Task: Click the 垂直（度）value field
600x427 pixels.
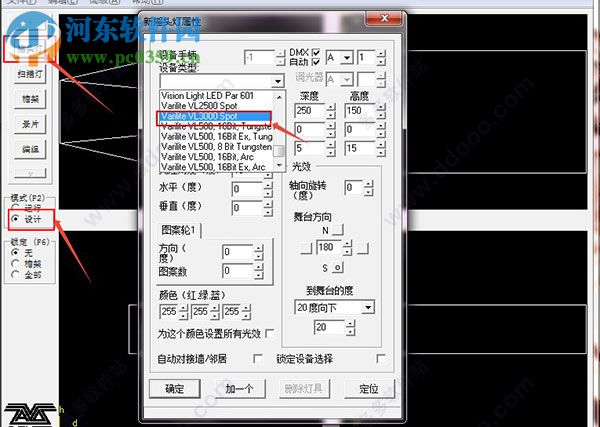Action: point(247,208)
